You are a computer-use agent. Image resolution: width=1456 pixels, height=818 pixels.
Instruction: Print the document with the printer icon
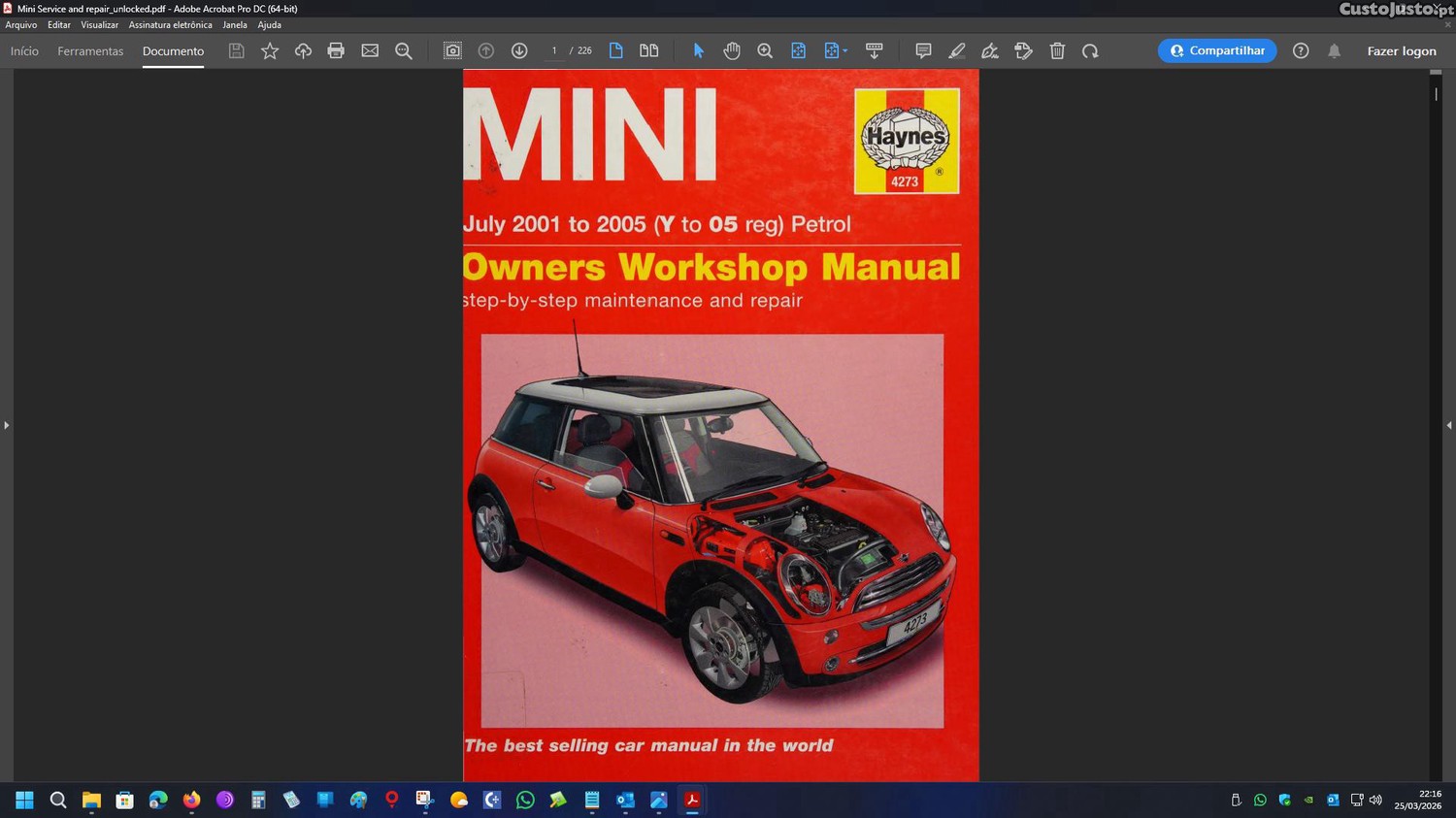(x=336, y=51)
